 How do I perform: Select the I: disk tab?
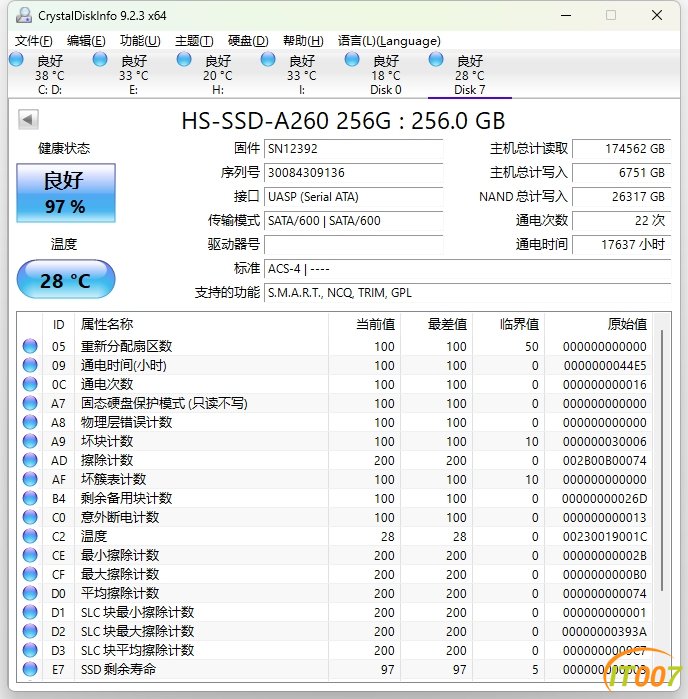[301, 74]
